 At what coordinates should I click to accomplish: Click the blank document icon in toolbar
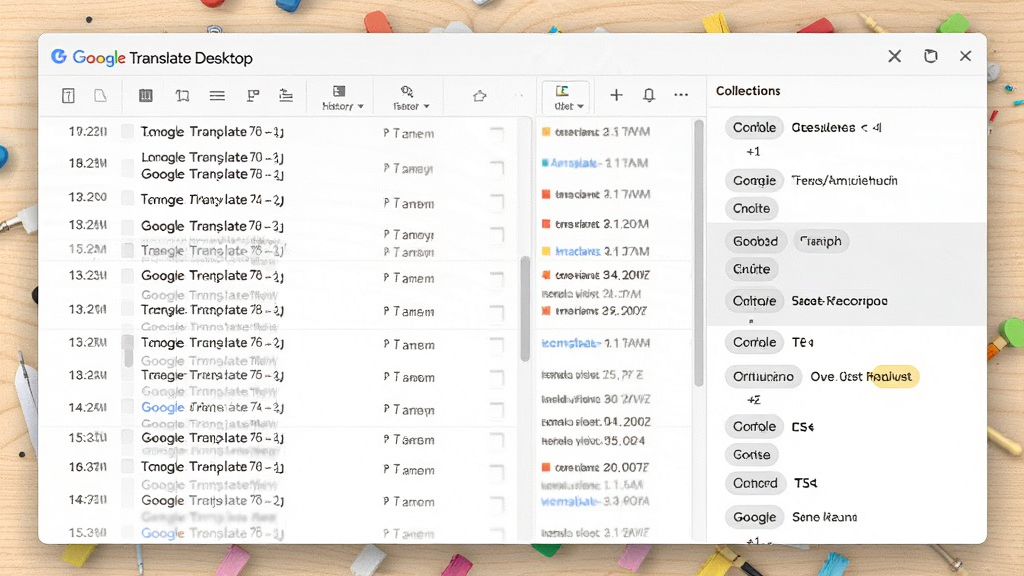click(x=100, y=96)
